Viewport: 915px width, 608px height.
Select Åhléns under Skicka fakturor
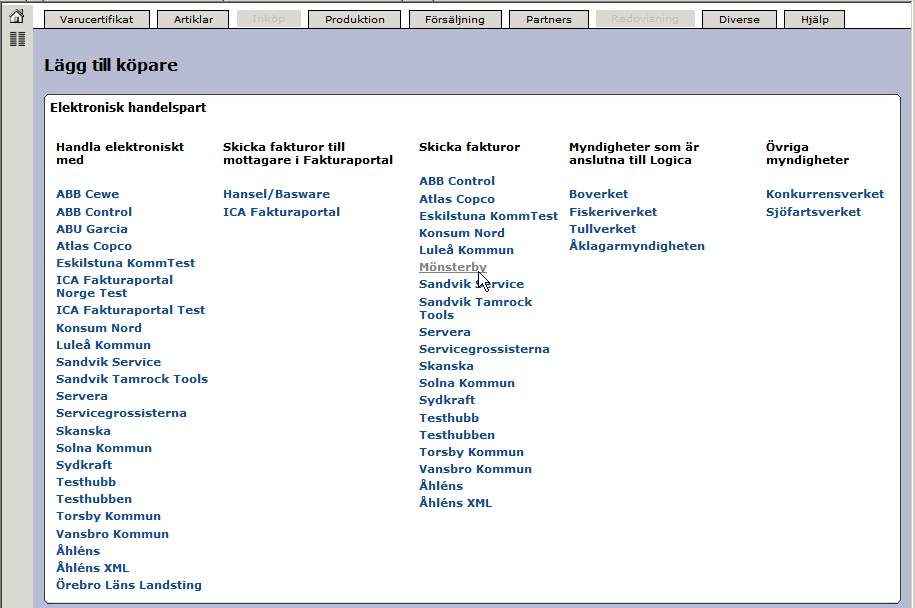[x=441, y=486]
